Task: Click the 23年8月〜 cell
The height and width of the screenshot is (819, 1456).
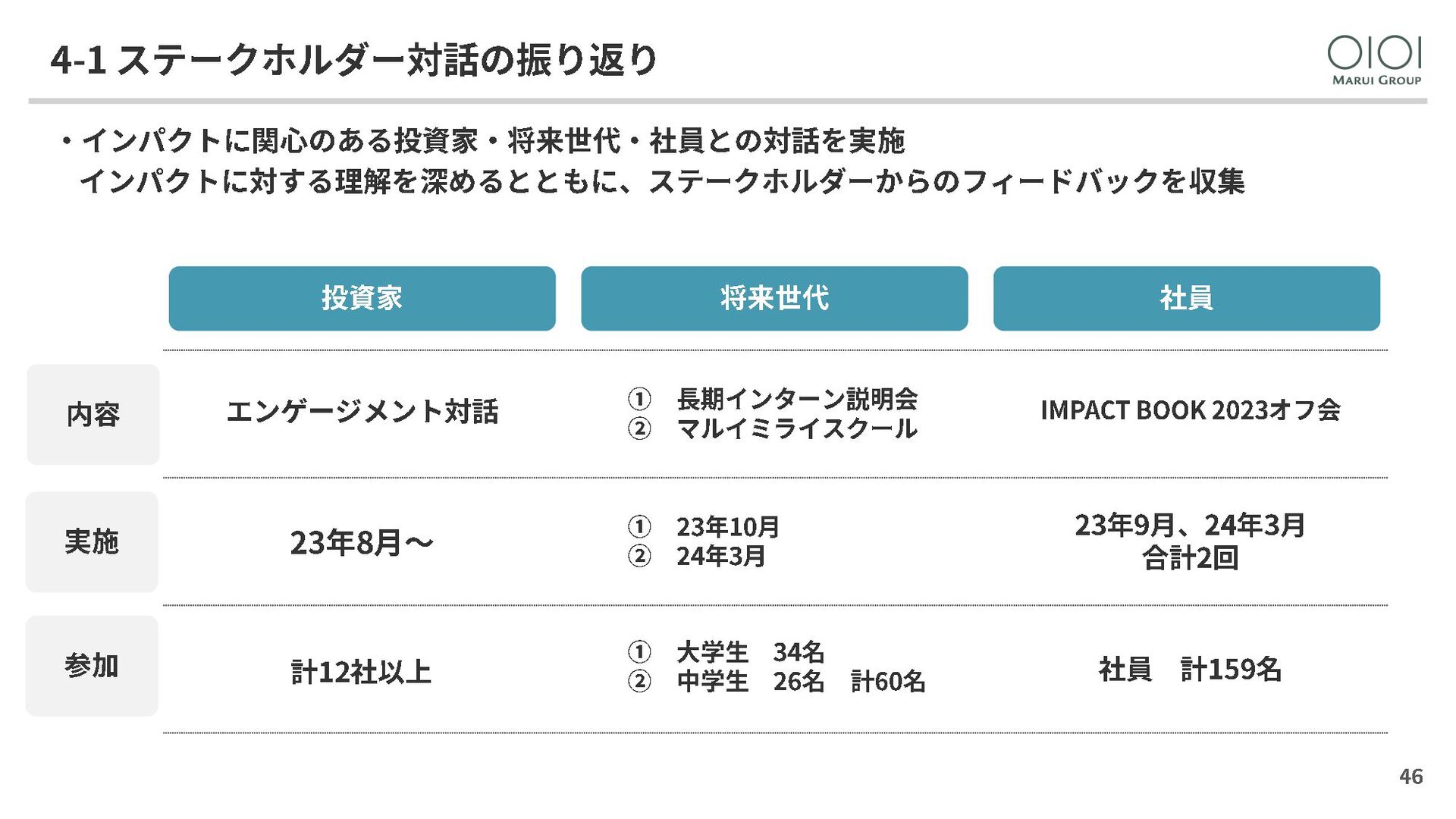Action: tap(362, 542)
